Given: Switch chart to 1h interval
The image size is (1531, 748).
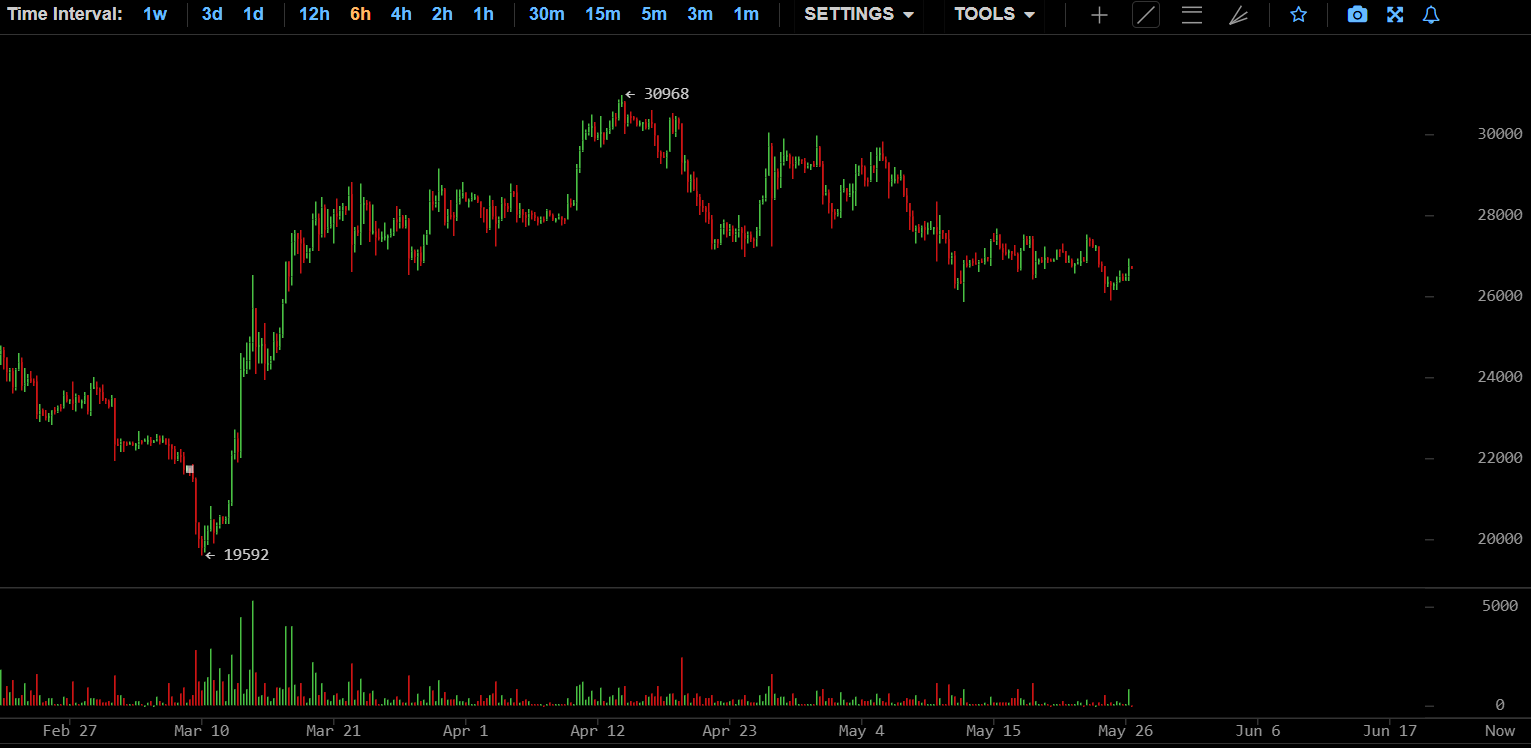Looking at the screenshot, I should [x=483, y=14].
